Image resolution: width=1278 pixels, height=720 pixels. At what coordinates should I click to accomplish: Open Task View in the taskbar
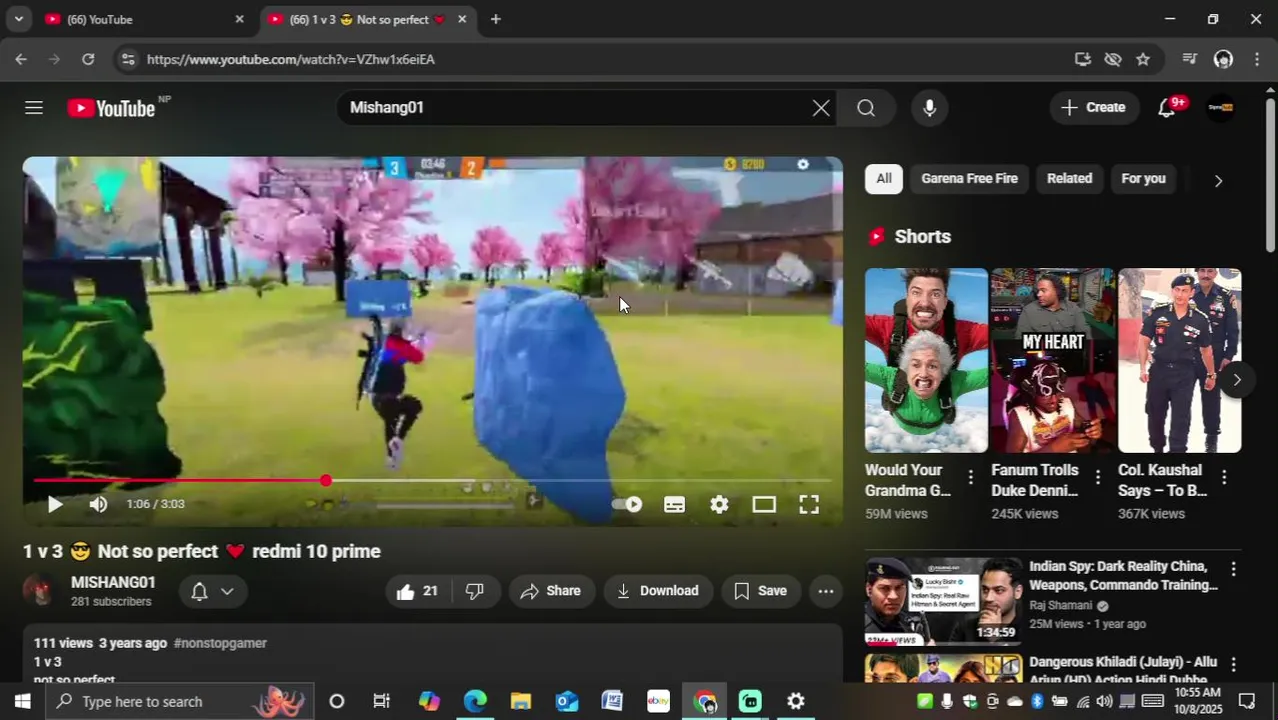pyautogui.click(x=382, y=702)
